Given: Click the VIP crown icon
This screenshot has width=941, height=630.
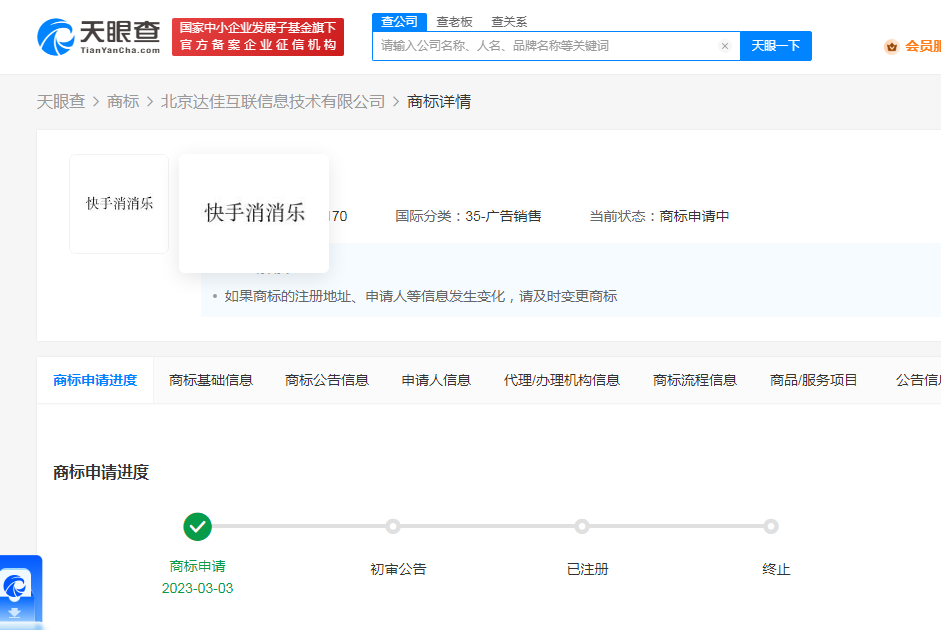Looking at the screenshot, I should tap(891, 46).
